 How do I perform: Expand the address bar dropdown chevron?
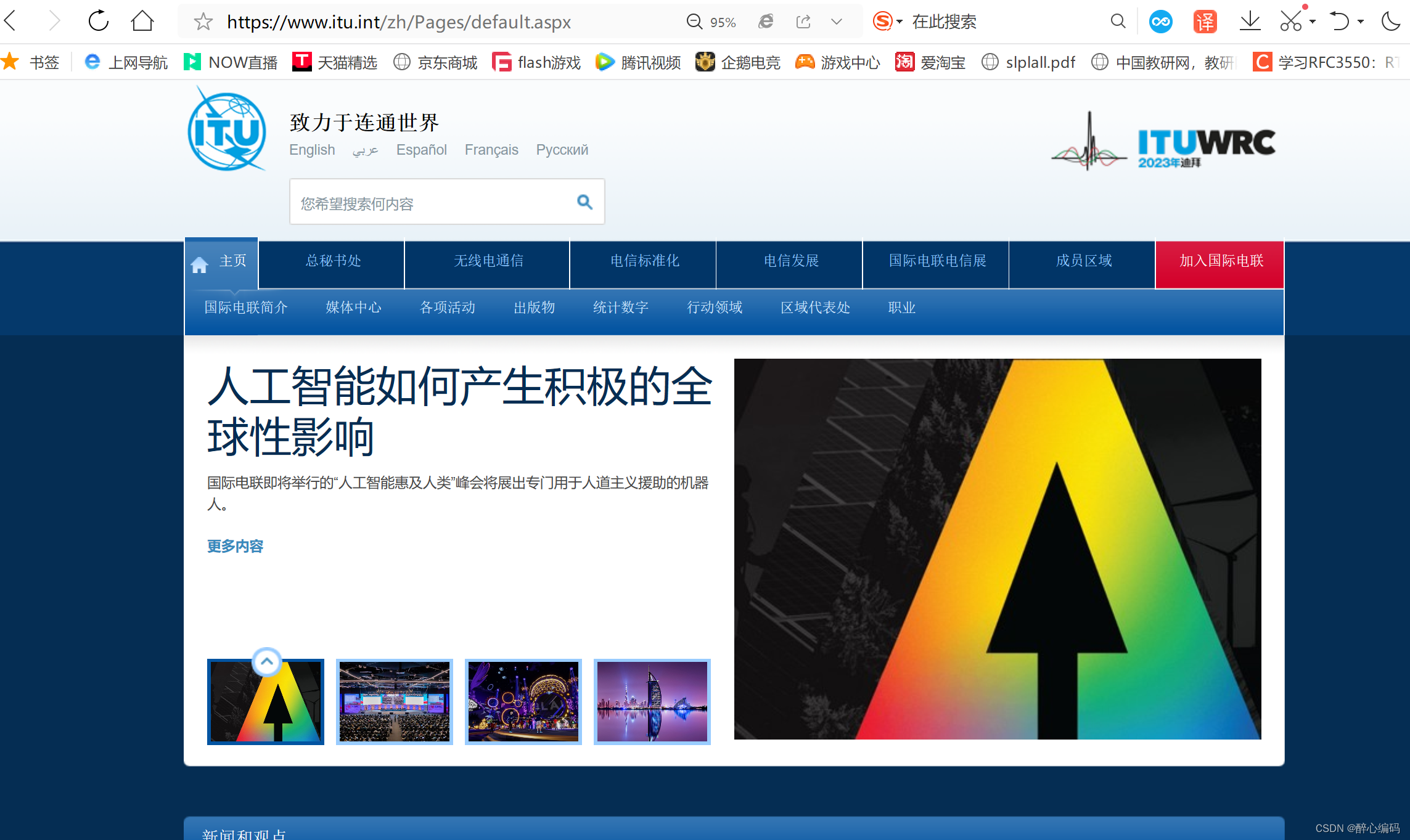coord(837,22)
